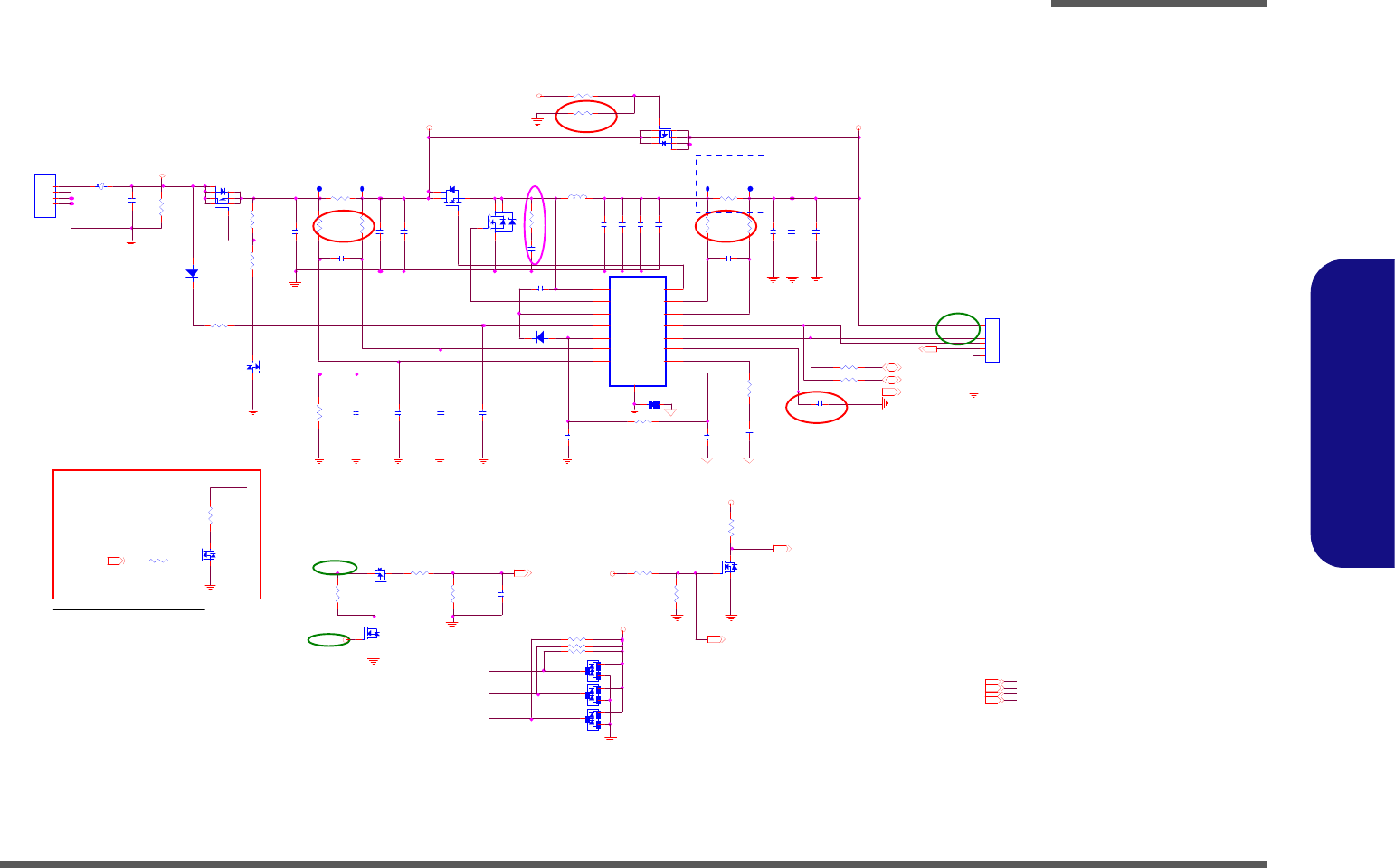Select the input port inside the red bordered box
The width and height of the screenshot is (1395, 868).
115,561
